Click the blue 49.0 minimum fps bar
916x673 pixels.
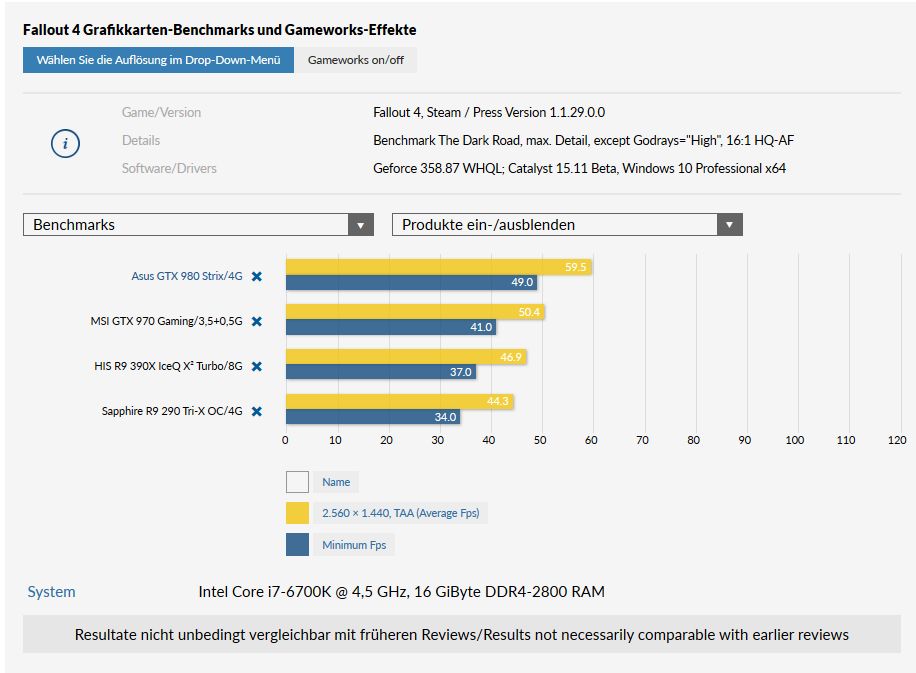(411, 282)
